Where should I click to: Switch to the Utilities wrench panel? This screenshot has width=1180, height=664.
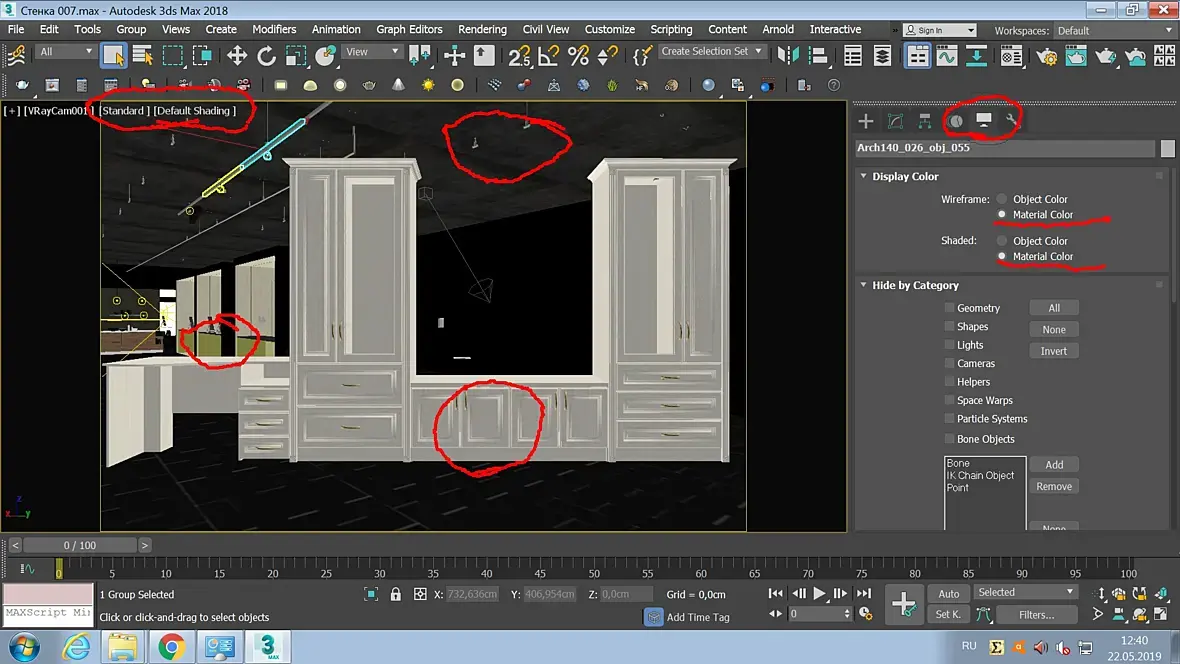pos(1012,121)
